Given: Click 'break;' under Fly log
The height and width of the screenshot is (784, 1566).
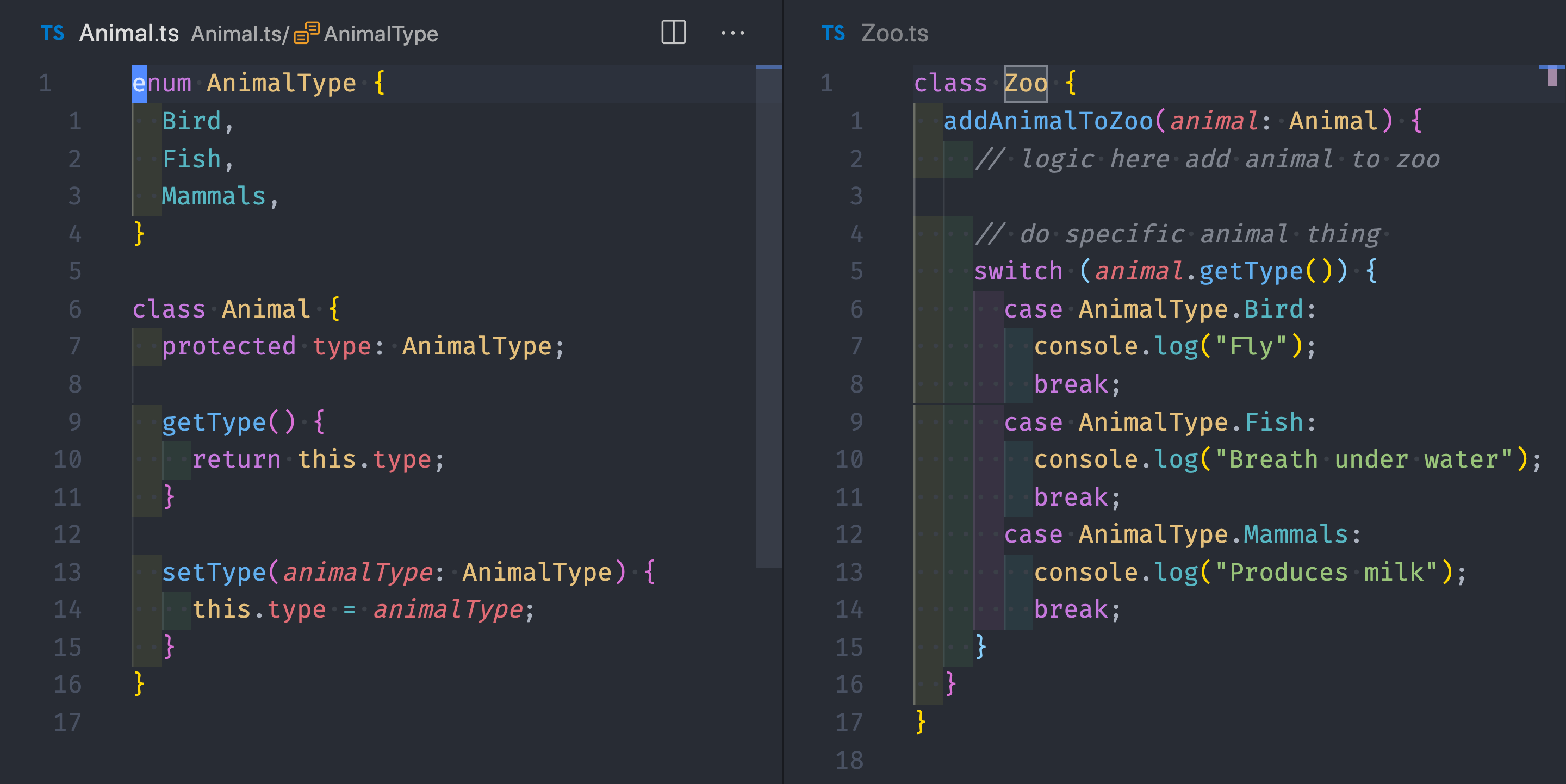Looking at the screenshot, I should 1078,385.
